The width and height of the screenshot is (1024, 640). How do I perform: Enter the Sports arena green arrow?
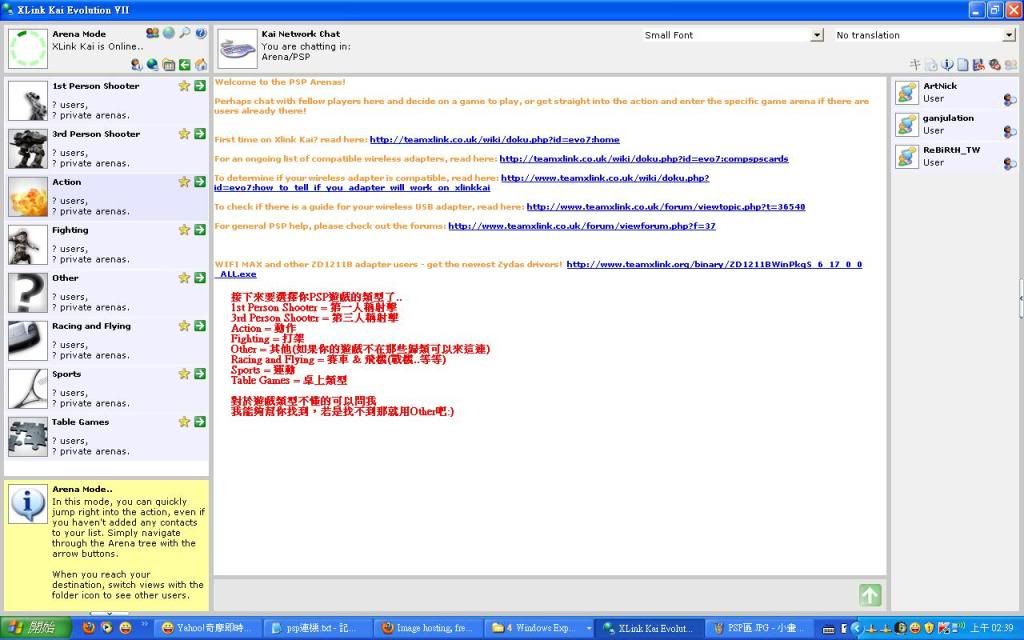(x=200, y=374)
